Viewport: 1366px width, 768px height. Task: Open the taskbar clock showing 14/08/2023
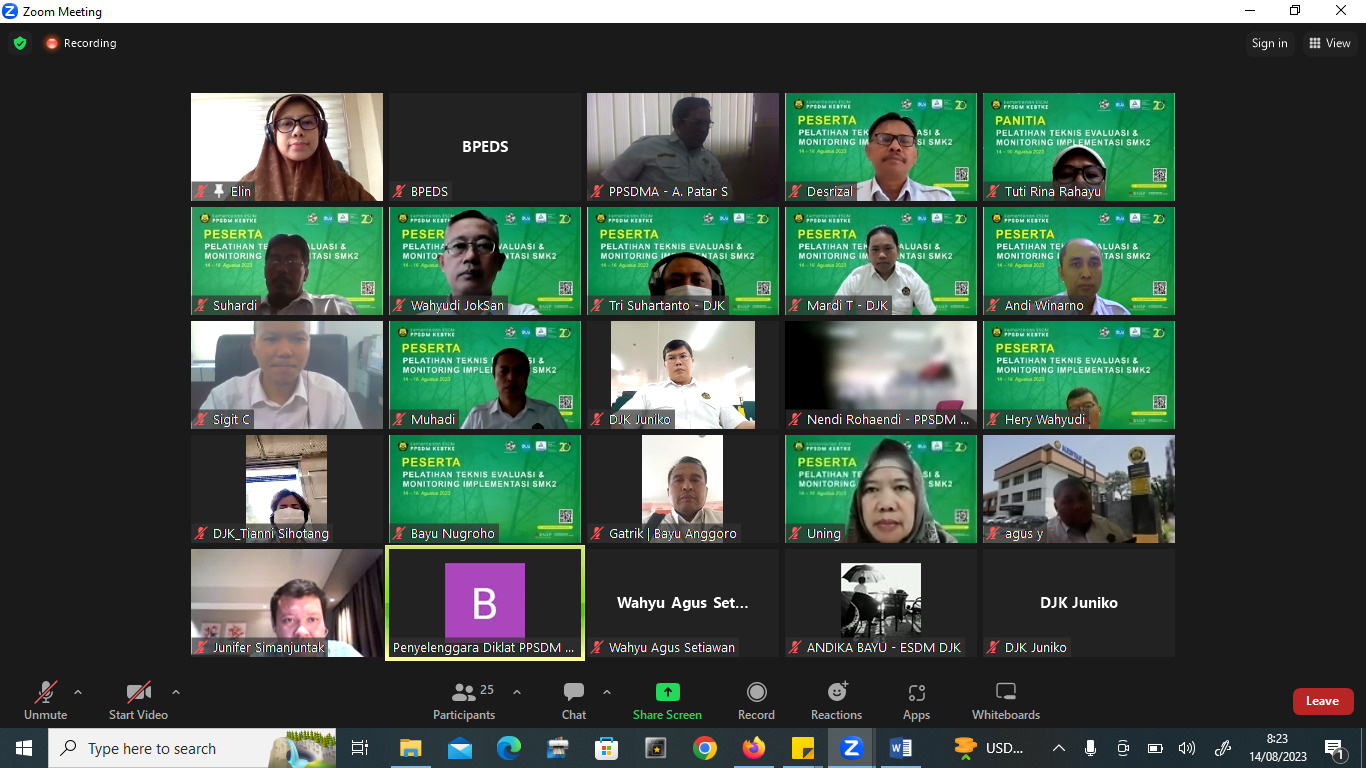pyautogui.click(x=1277, y=748)
